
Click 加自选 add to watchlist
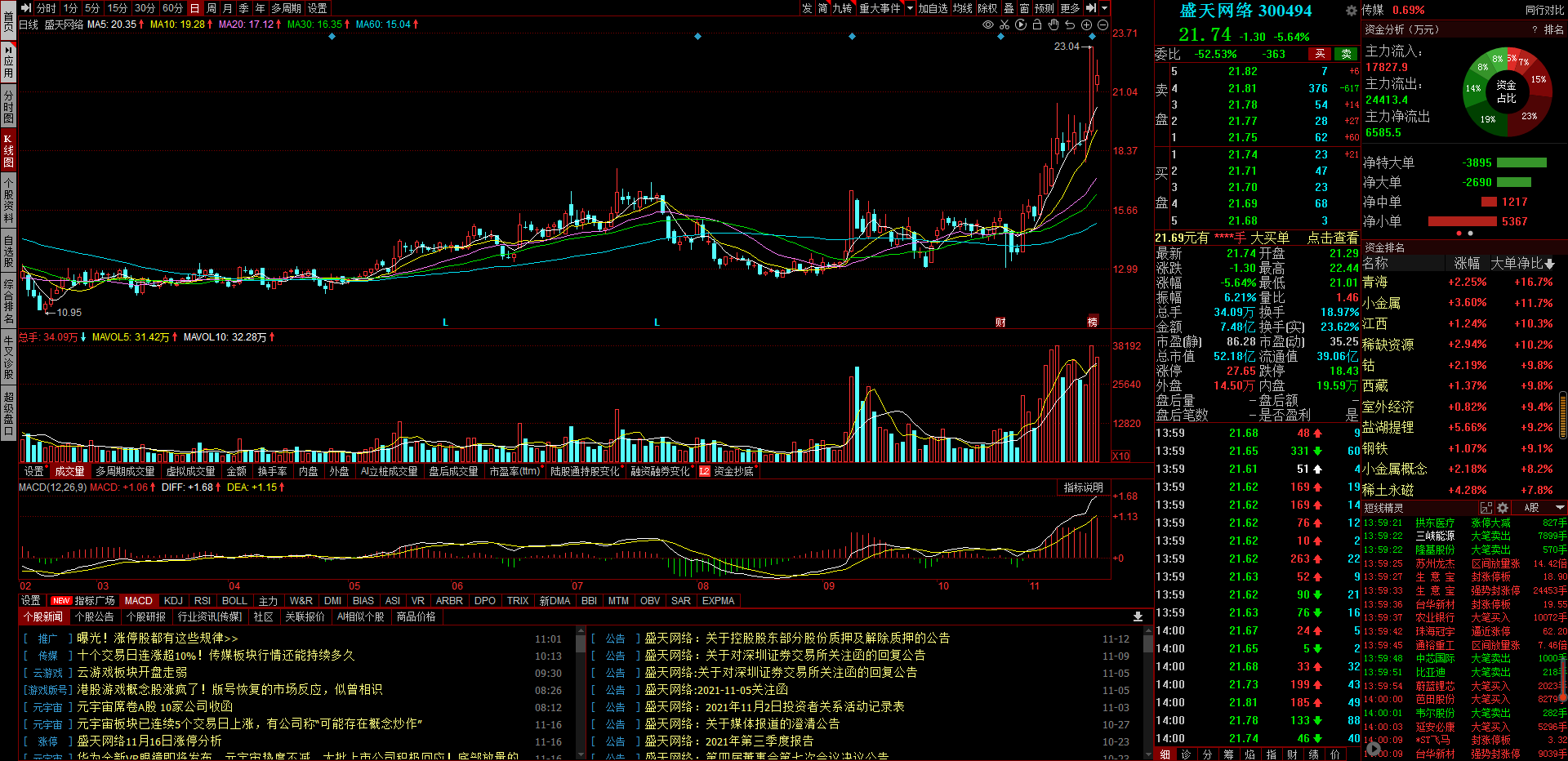[x=933, y=8]
